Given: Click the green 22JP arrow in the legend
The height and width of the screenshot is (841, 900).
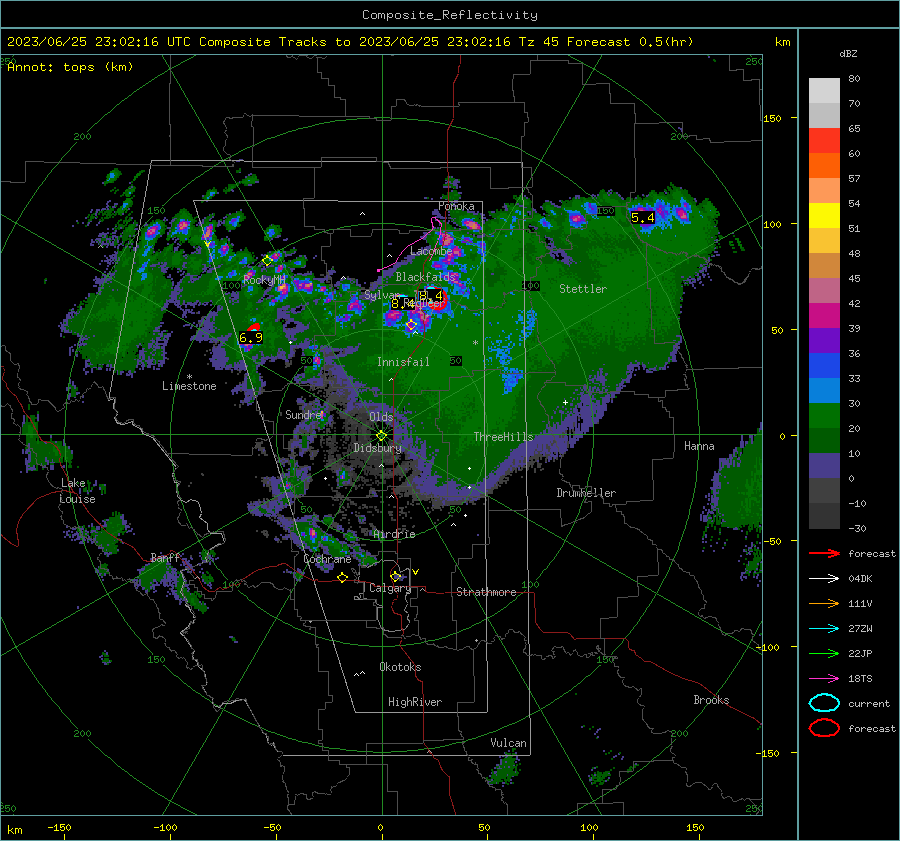Looking at the screenshot, I should tap(824, 653).
